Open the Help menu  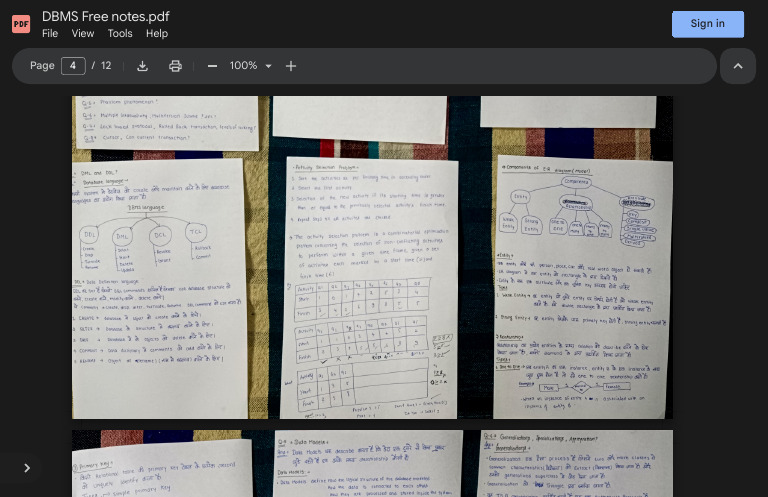[x=157, y=33]
